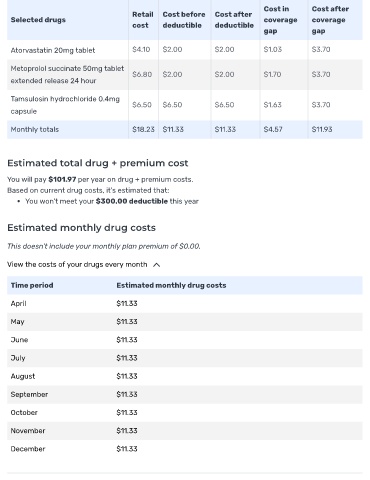Click the Estimated monthly drug costs table header

click(x=171, y=285)
